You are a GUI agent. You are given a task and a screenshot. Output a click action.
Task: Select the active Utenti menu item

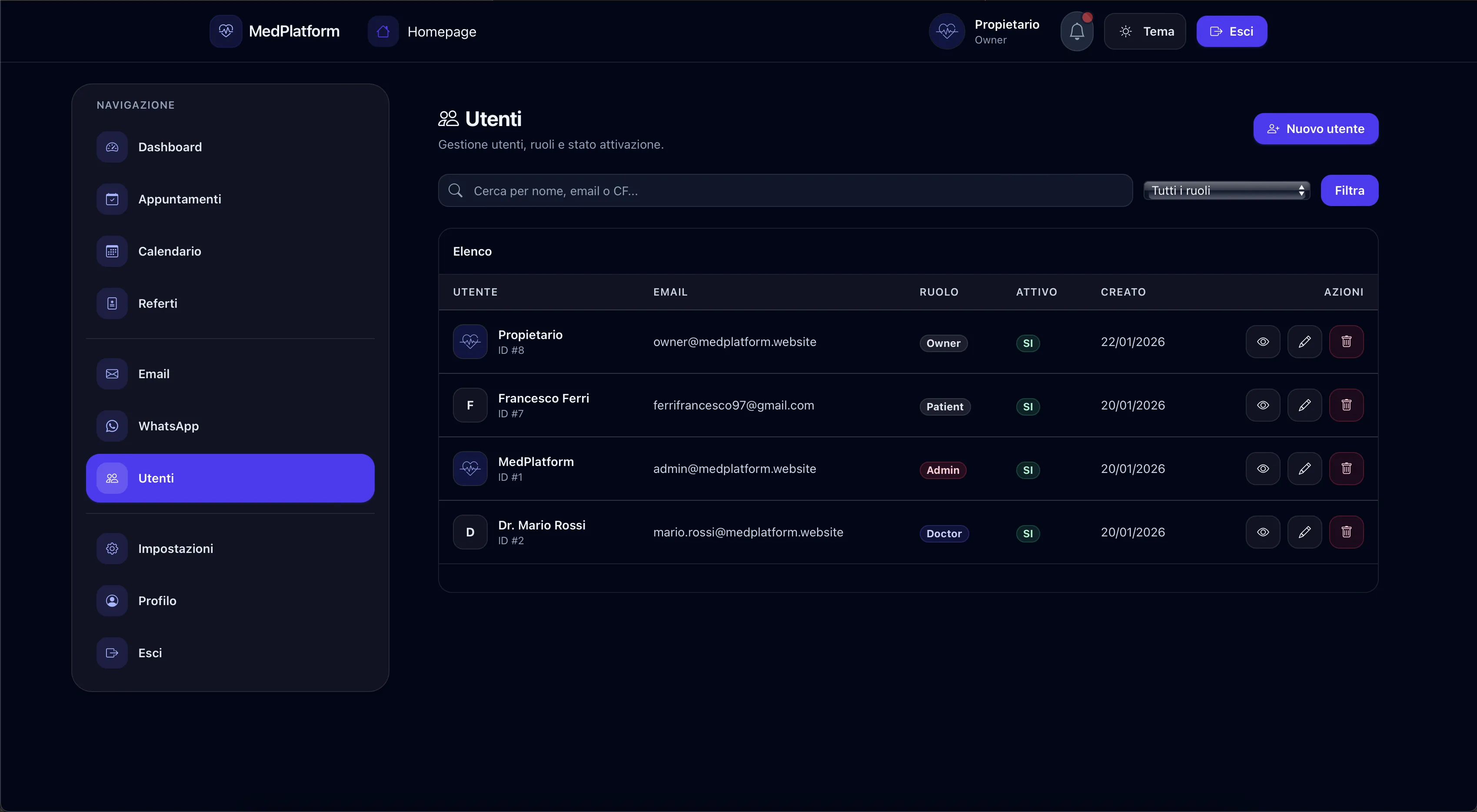[230, 478]
